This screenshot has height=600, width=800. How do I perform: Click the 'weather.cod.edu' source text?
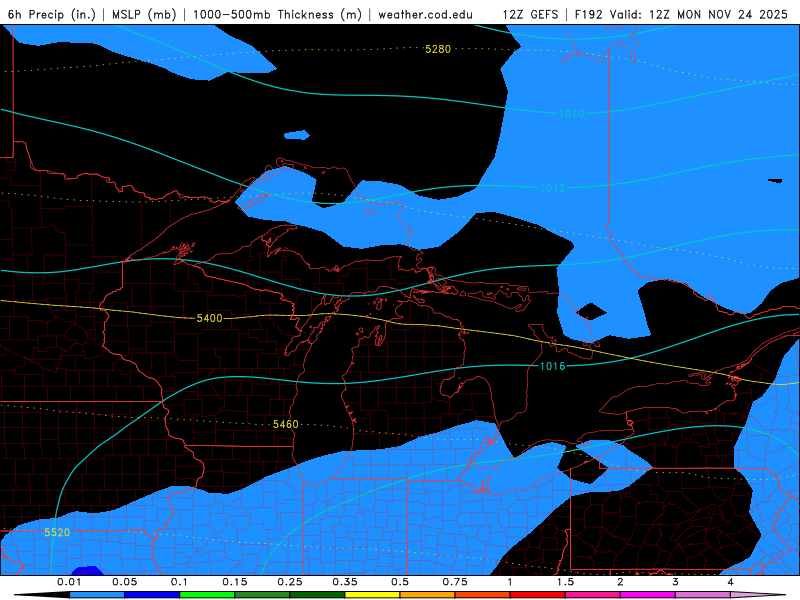pos(426,14)
